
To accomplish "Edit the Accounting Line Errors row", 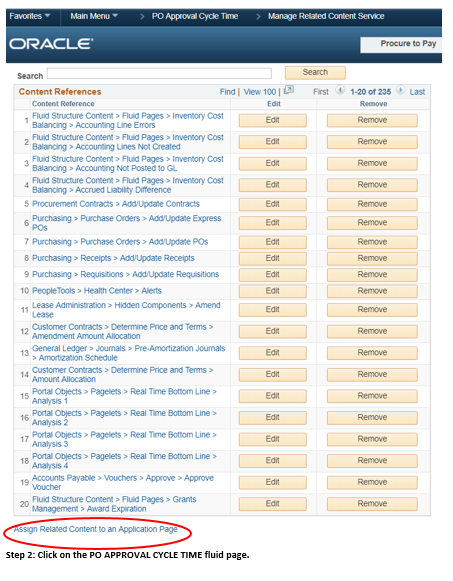I will (273, 120).
